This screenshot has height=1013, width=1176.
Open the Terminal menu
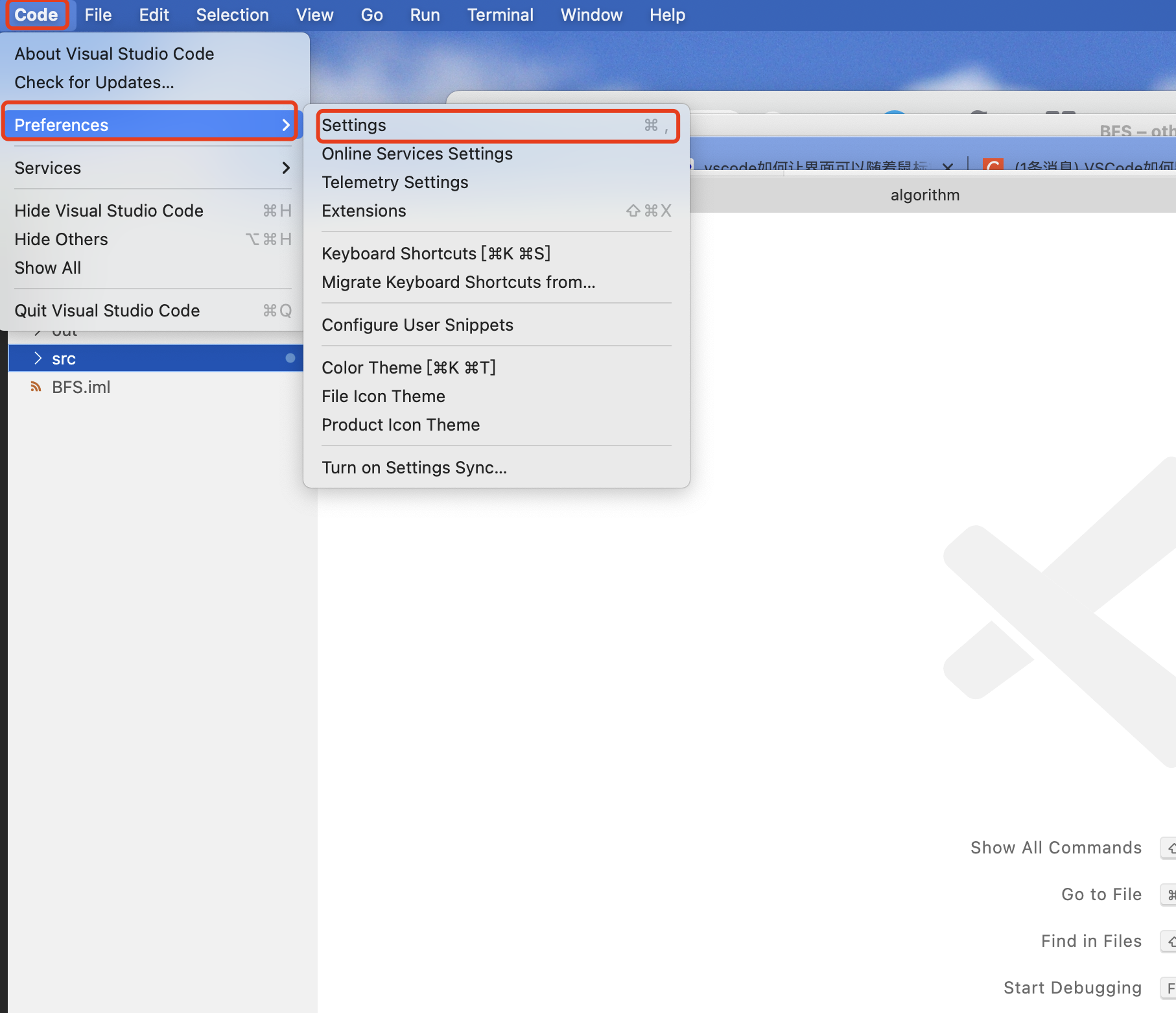point(500,14)
